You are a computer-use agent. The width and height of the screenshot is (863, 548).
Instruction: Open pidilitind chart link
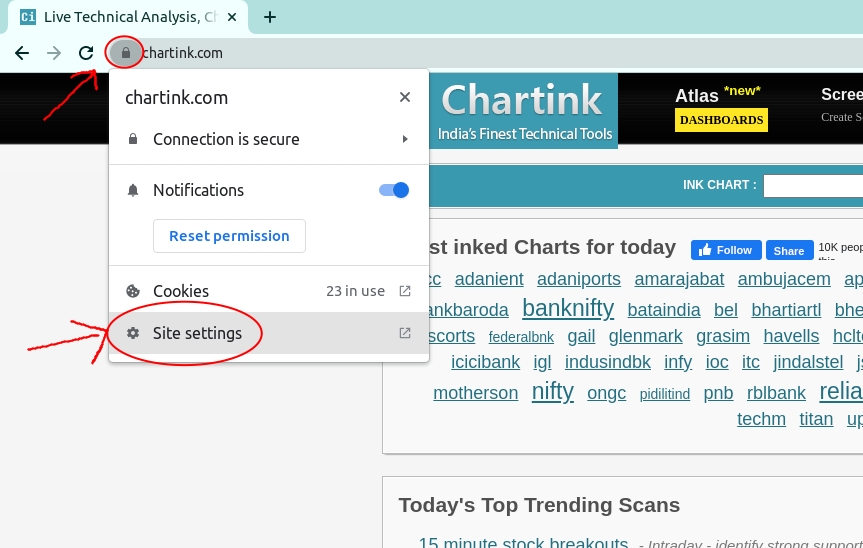[x=664, y=394]
